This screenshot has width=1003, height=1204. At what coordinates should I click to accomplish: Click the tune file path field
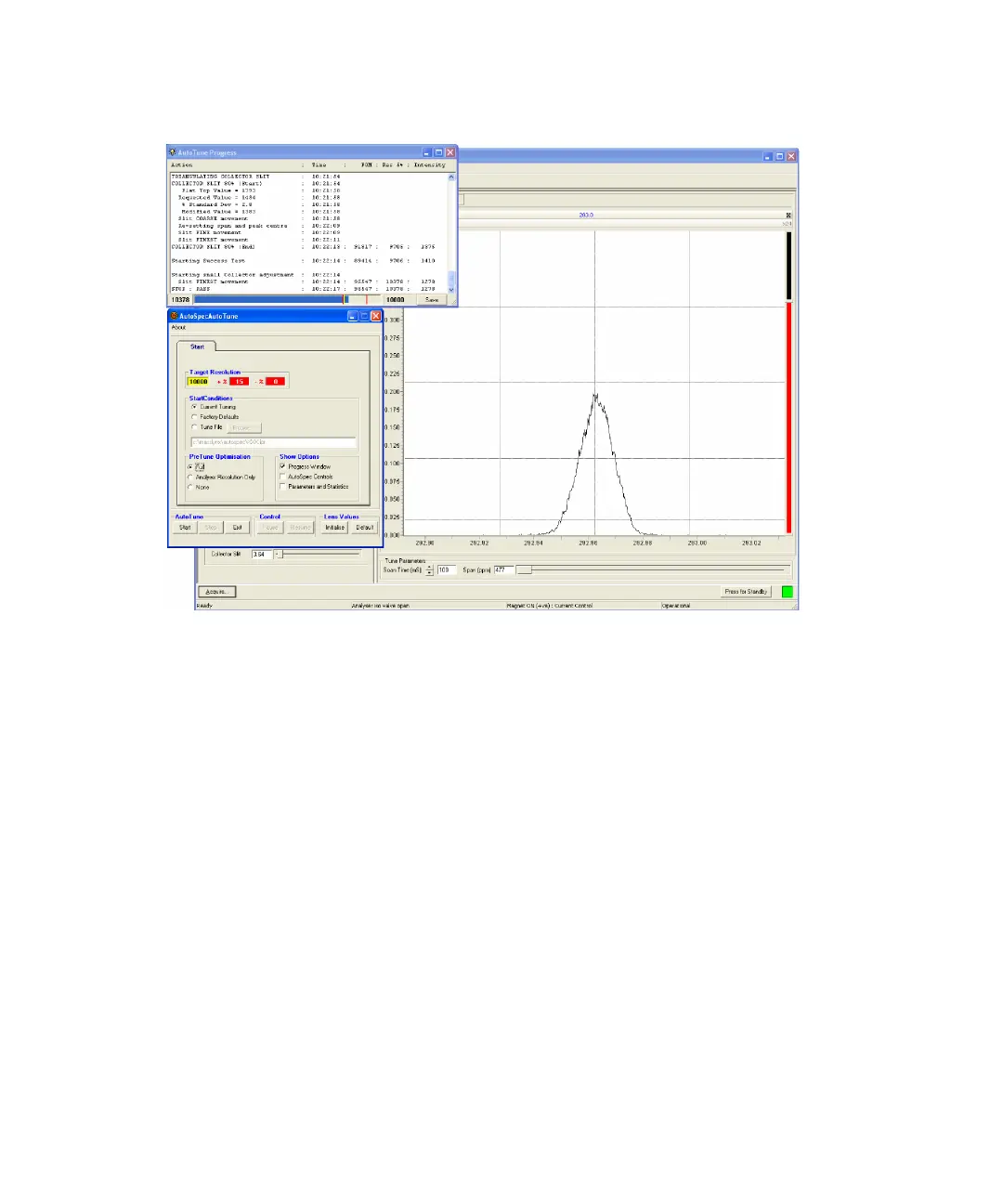(x=273, y=442)
